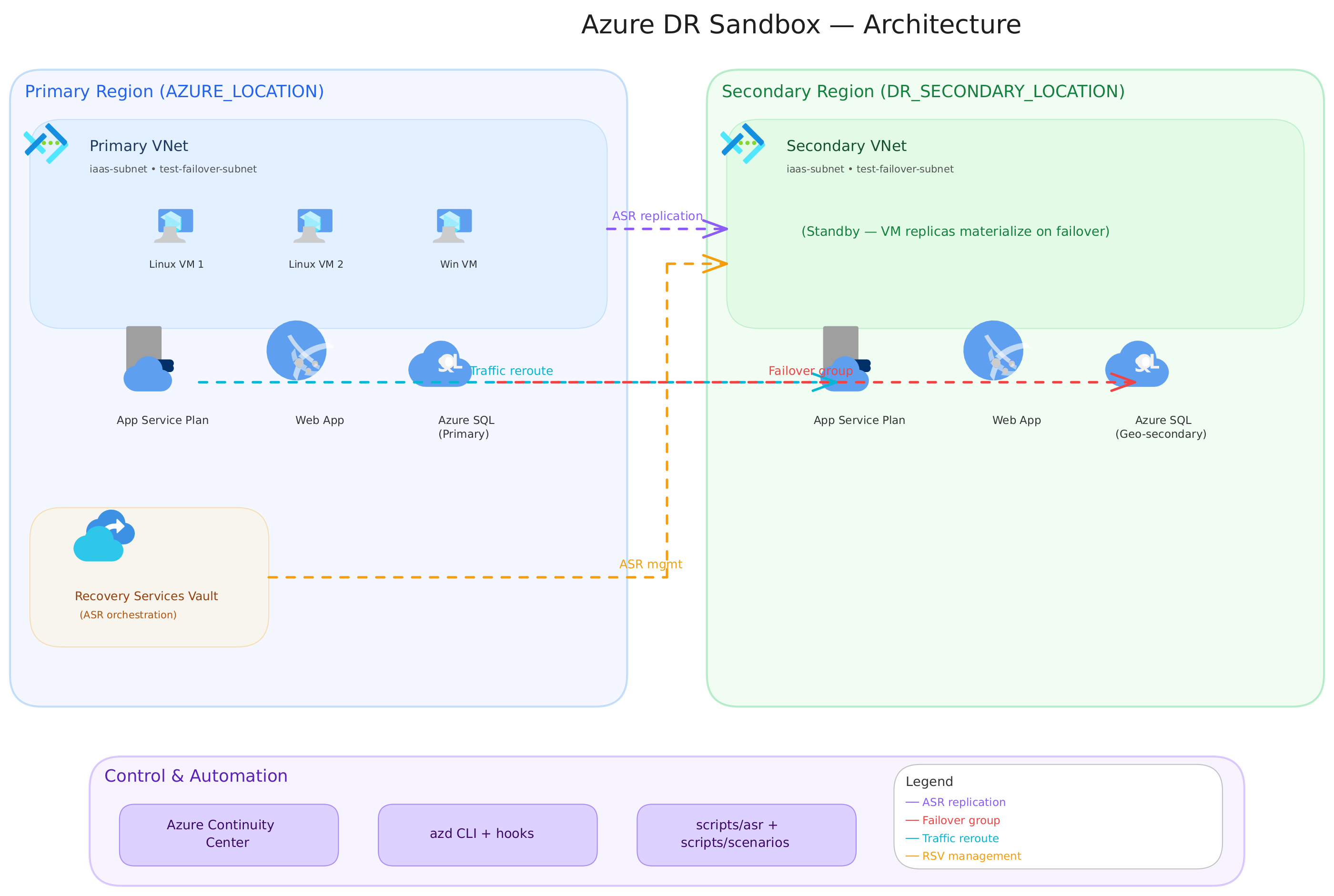Image resolution: width=1334 pixels, height=896 pixels.
Task: Click the Recovery Services Vault cloud icon
Action: point(104,535)
